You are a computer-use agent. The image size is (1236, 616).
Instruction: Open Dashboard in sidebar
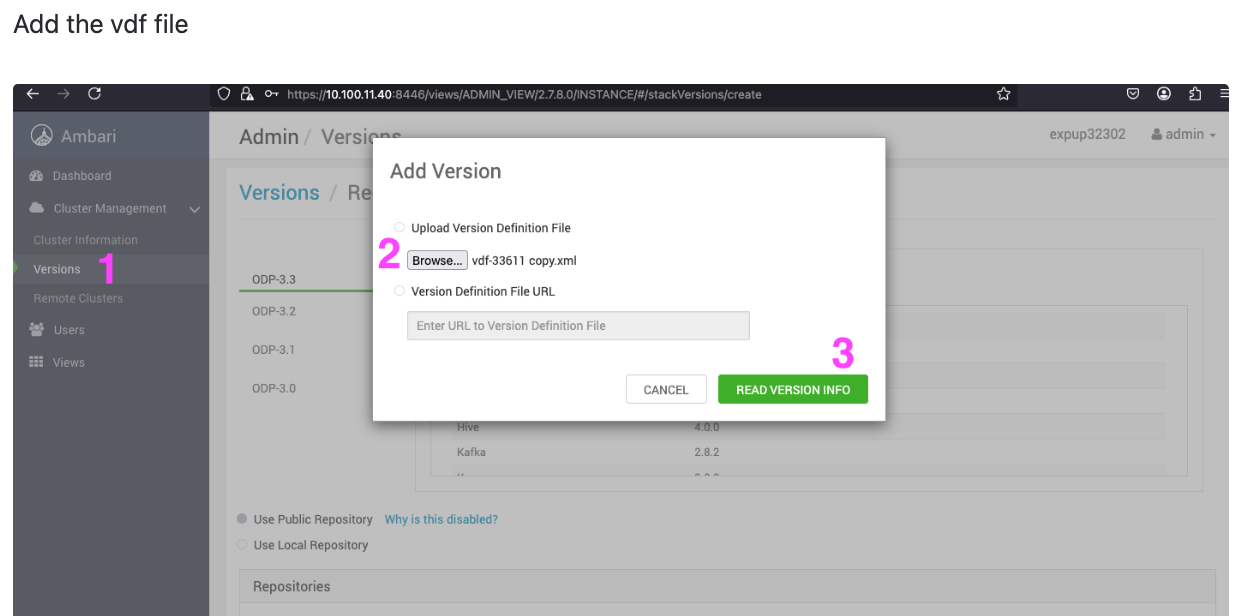[82, 176]
